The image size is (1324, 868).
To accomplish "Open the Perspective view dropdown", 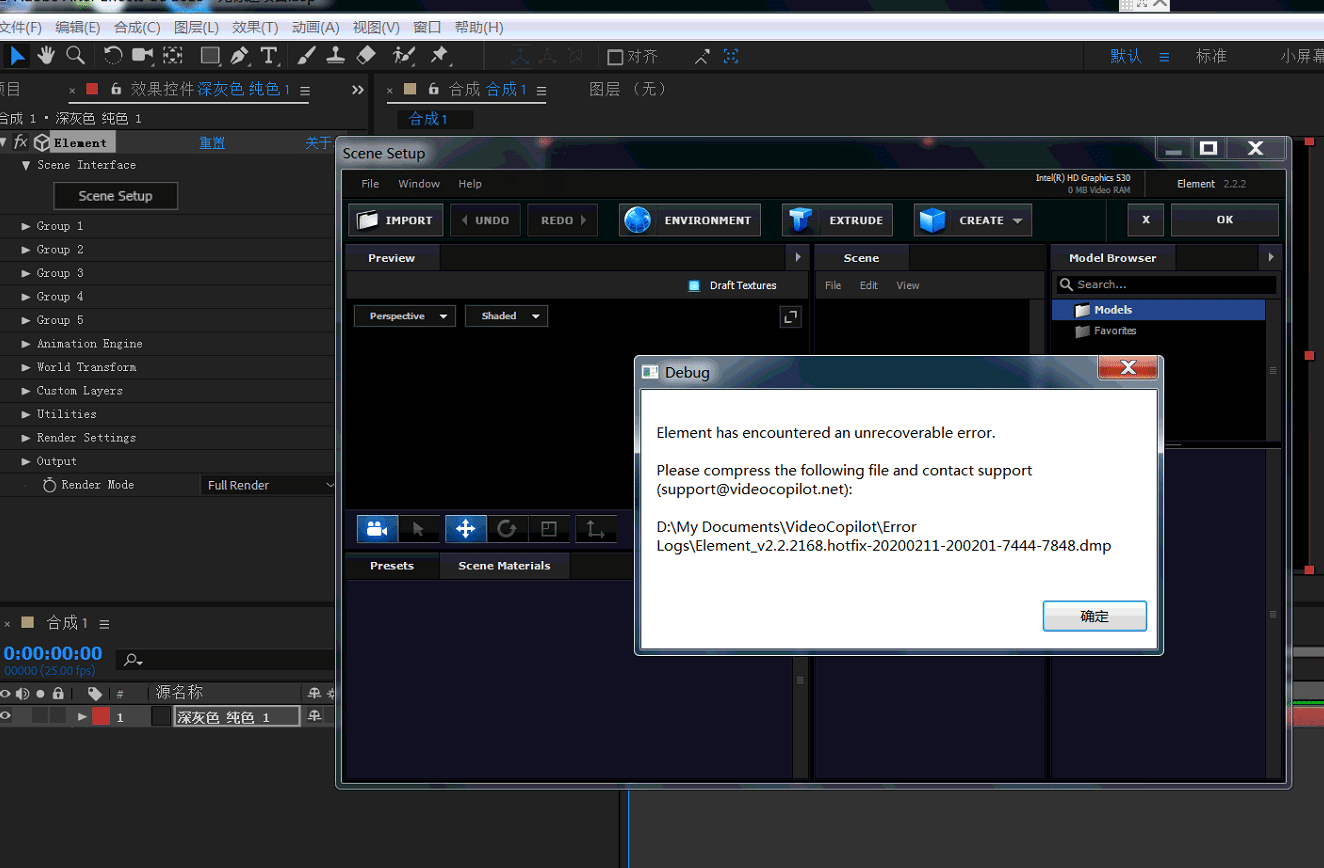I will pos(404,316).
